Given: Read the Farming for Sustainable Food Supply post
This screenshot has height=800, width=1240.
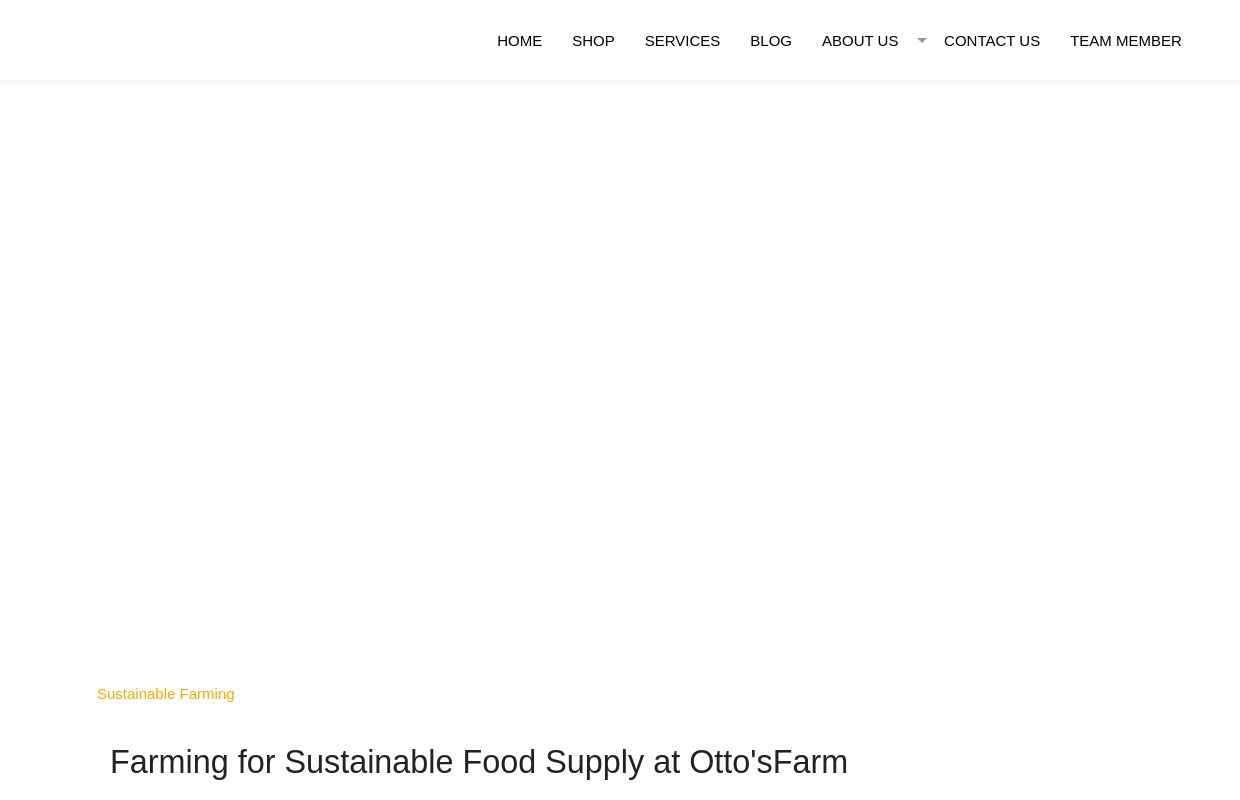Looking at the screenshot, I should tap(478, 761).
